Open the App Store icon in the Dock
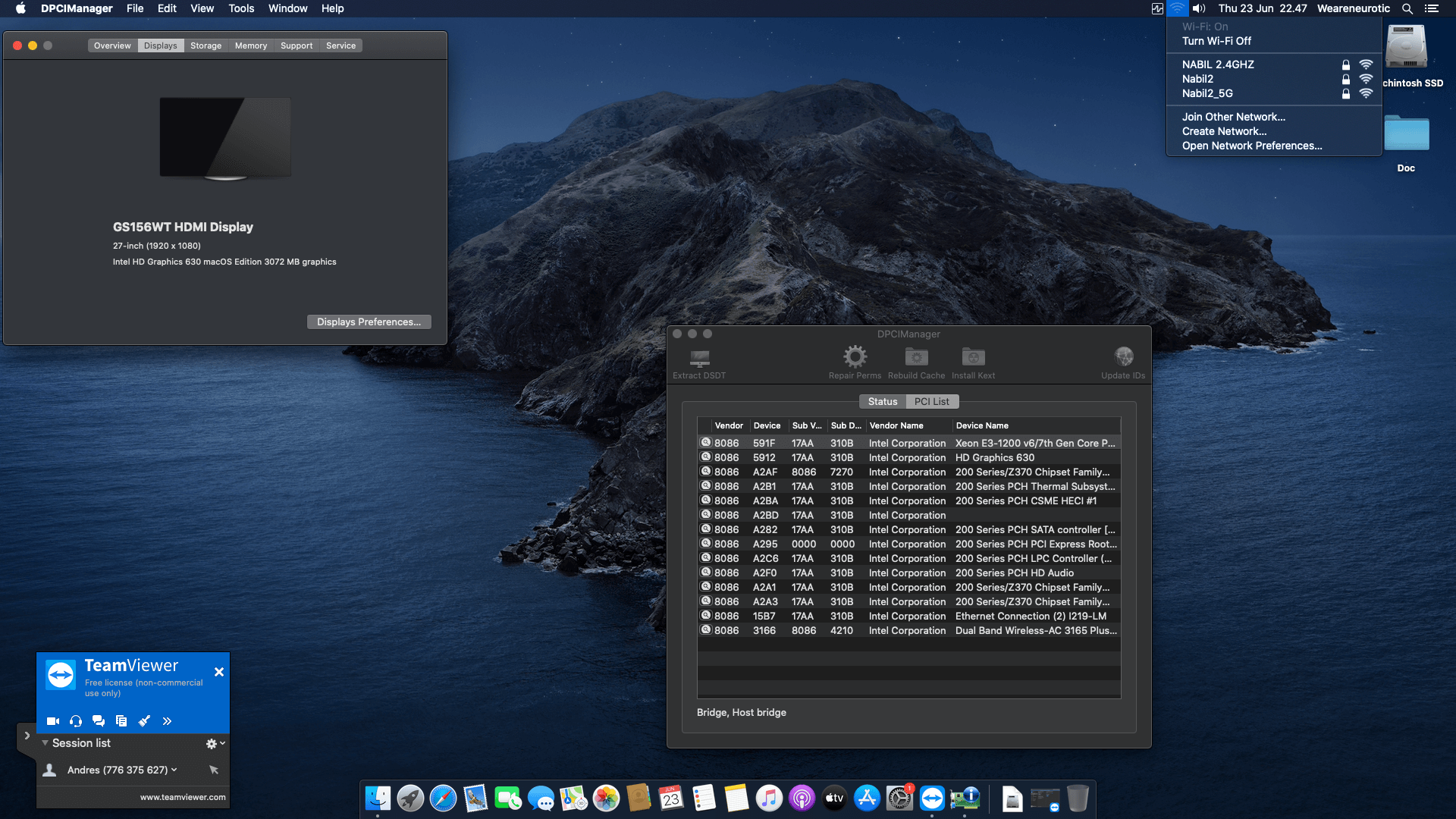 point(867,799)
